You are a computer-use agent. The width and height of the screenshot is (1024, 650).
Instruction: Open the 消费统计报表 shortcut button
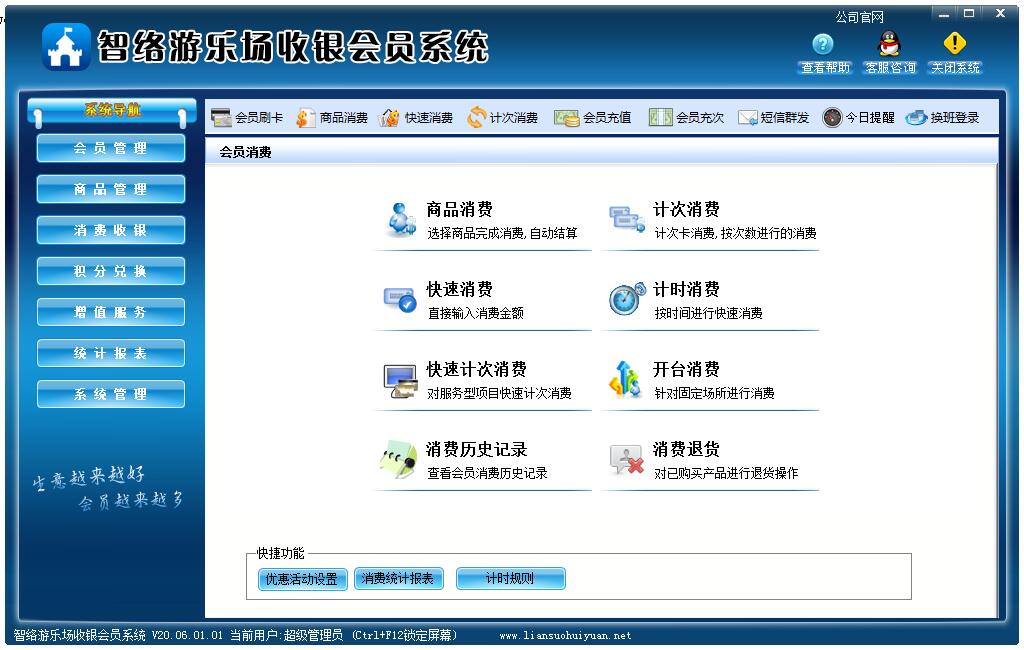398,579
